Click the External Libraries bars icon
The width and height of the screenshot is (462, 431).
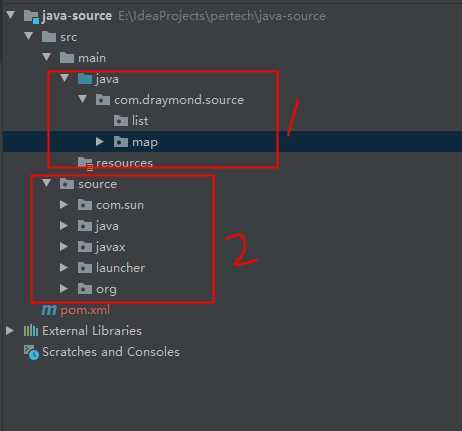pyautogui.click(x=31, y=331)
